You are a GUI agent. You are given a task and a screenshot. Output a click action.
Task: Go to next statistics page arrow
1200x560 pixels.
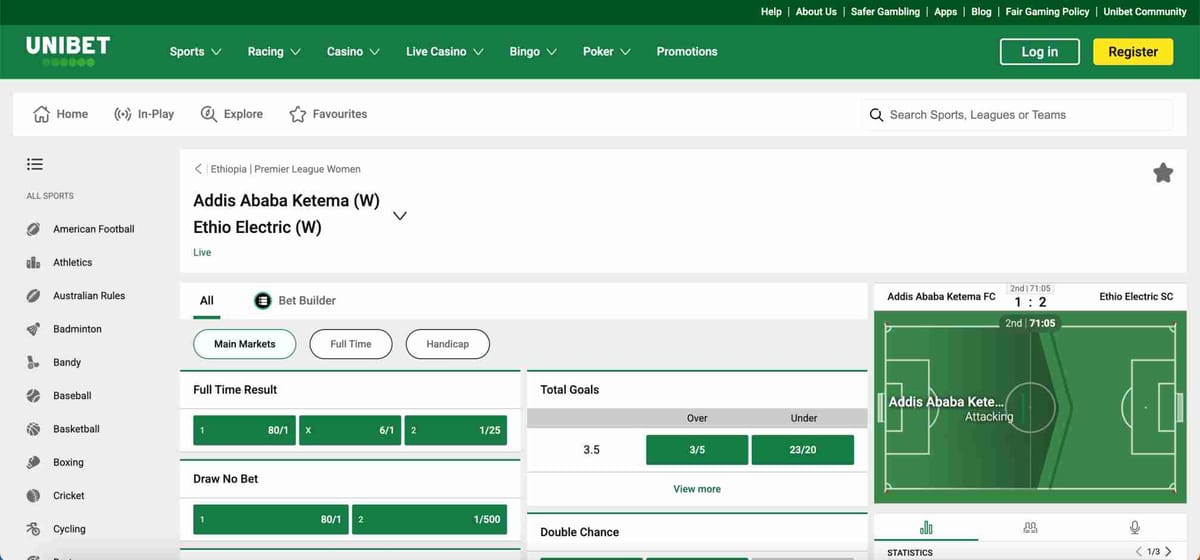1168,551
